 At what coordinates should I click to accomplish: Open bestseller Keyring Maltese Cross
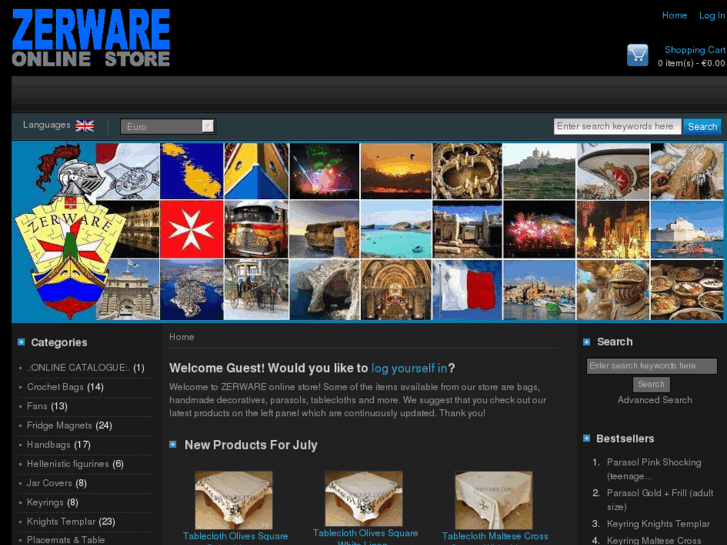coord(654,540)
